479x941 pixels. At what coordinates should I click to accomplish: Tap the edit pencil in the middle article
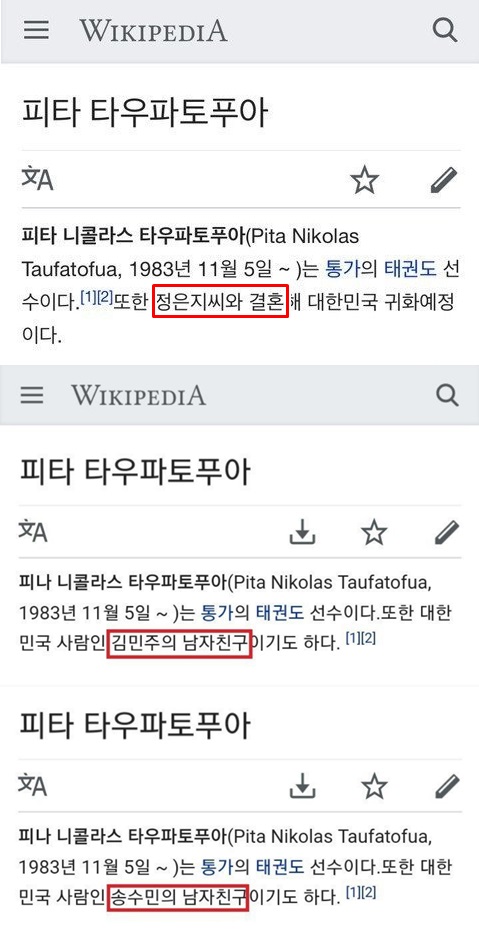[x=446, y=532]
